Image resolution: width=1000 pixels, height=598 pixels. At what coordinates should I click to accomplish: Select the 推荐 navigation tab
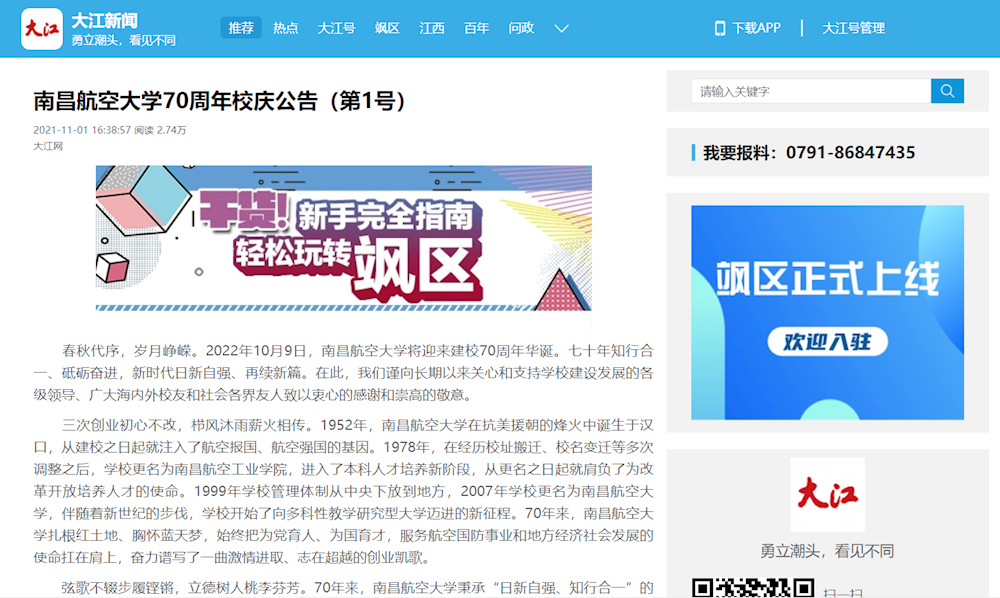tap(241, 28)
